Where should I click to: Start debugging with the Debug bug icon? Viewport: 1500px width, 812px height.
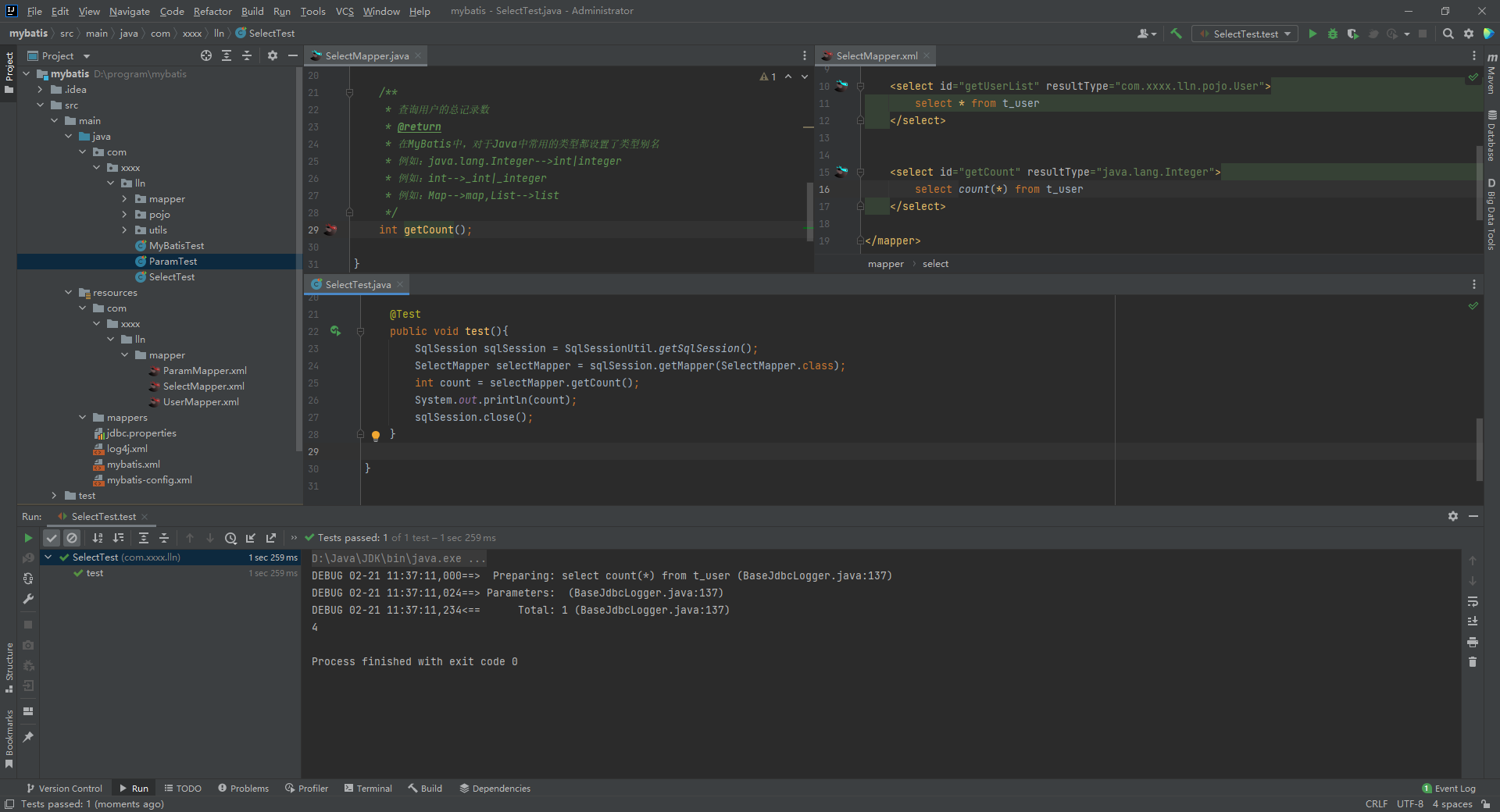[1333, 34]
